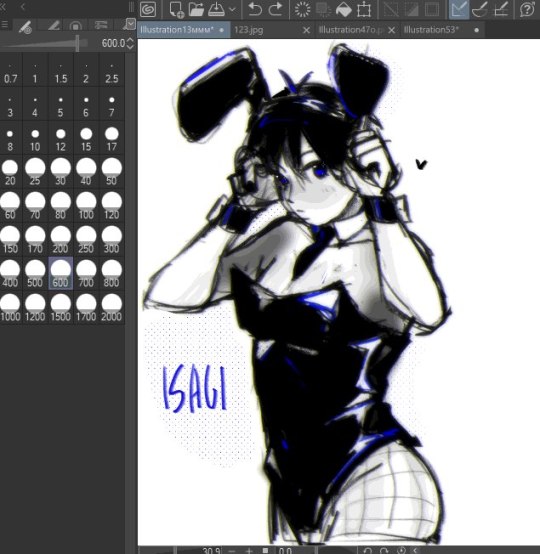Select brush size preset 5
The width and height of the screenshot is (540, 554).
pyautogui.click(x=61, y=104)
